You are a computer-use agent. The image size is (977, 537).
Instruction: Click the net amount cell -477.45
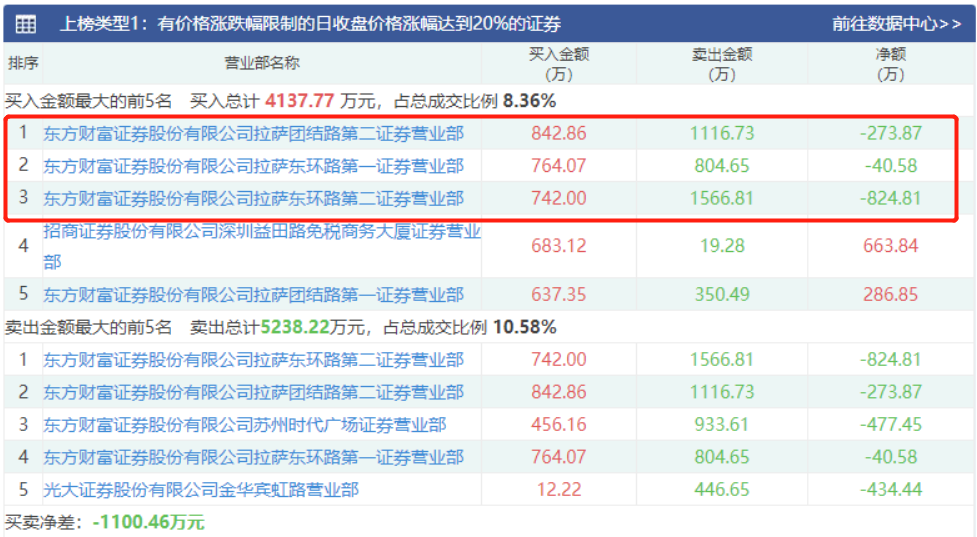890,425
